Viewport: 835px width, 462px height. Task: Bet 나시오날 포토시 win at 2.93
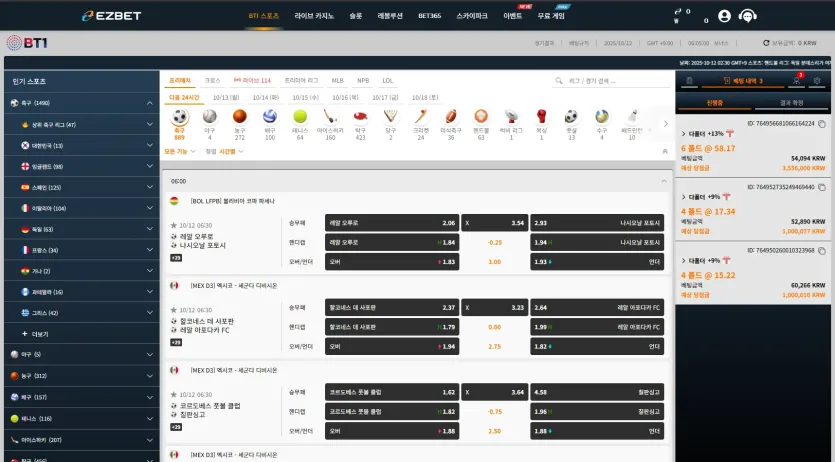point(597,223)
